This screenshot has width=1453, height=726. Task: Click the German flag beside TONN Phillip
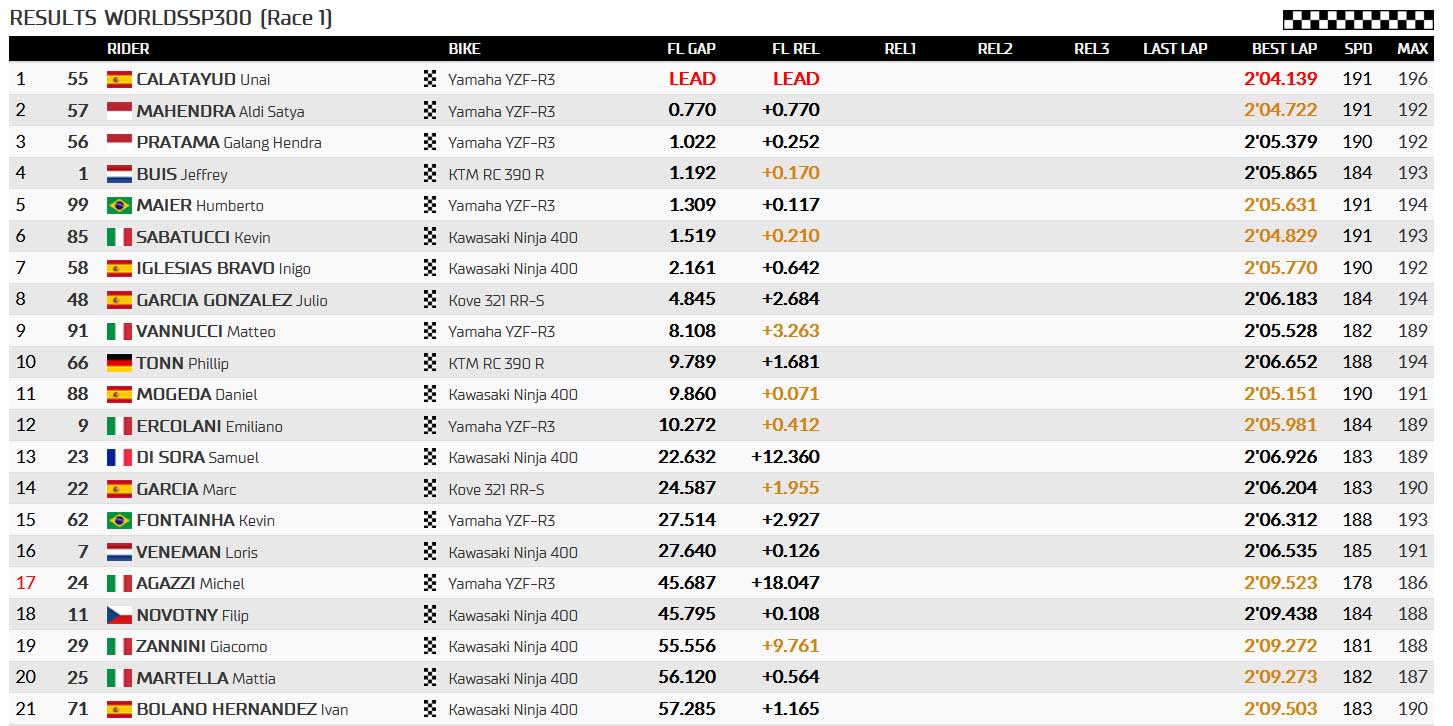[x=119, y=363]
